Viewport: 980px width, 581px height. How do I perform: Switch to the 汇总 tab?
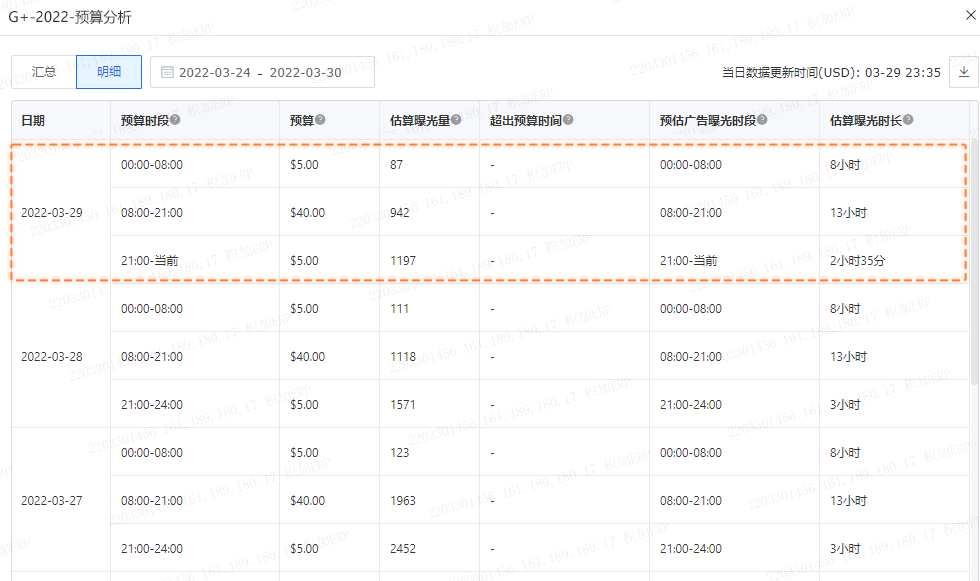tap(44, 72)
